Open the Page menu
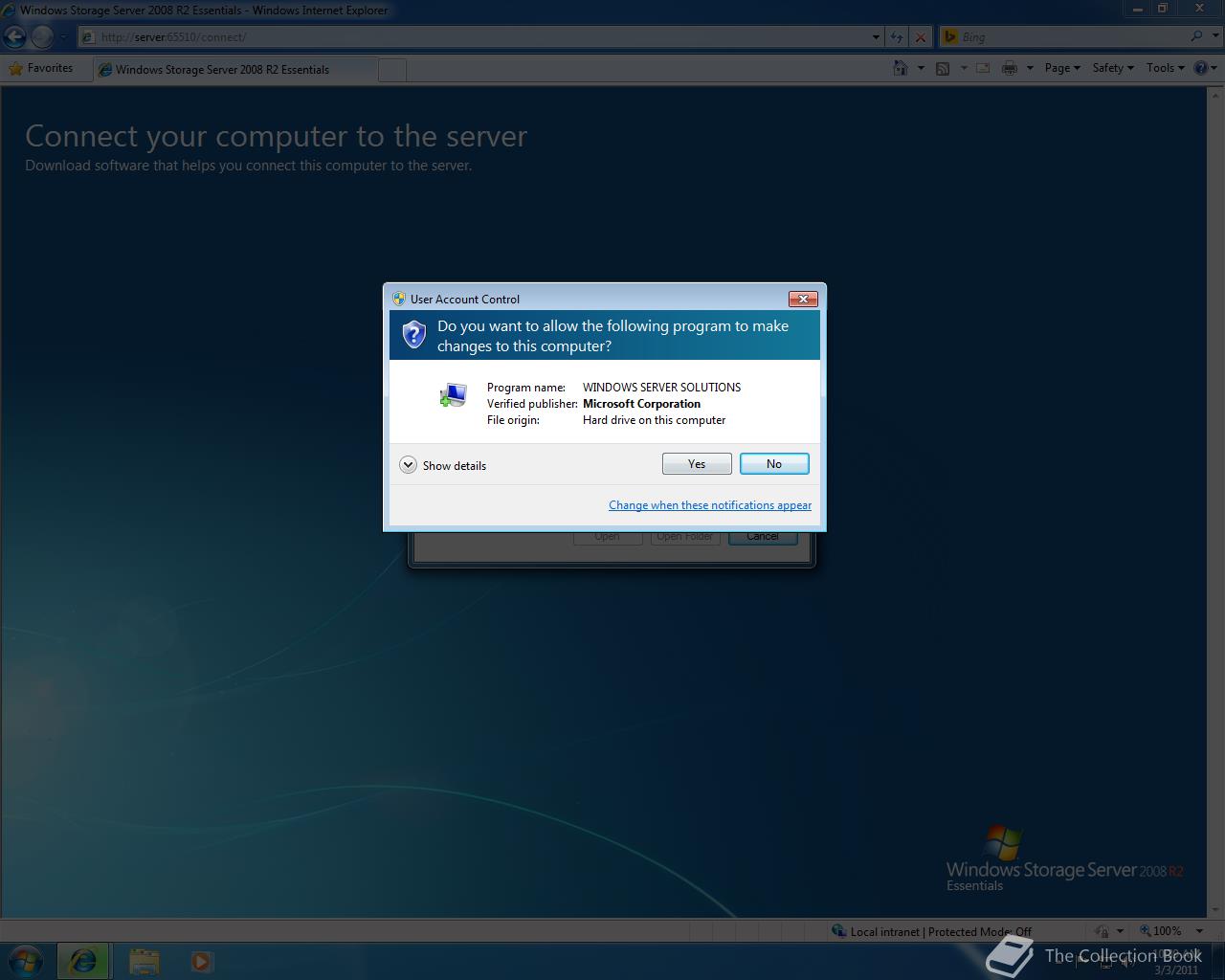Screen dimensions: 1225x980 pos(1062,68)
